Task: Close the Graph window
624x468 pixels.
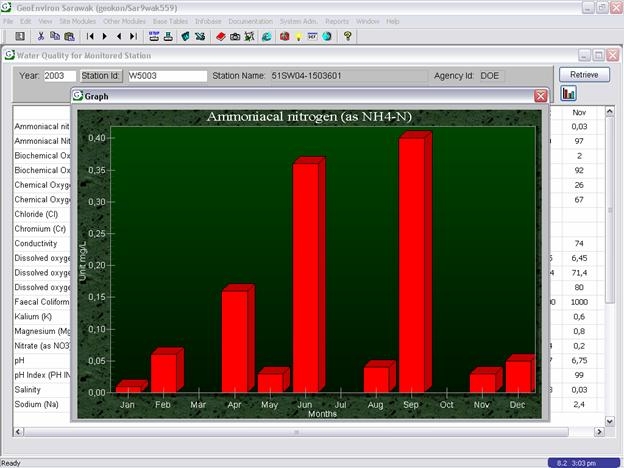Action: click(x=541, y=96)
